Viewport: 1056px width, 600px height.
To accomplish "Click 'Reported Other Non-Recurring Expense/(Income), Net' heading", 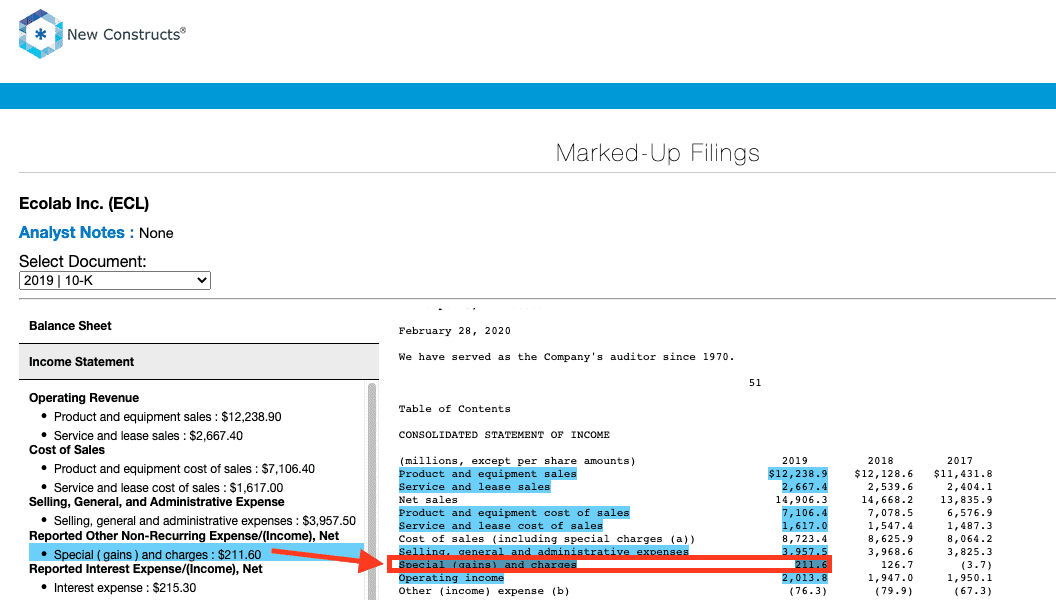I will [184, 536].
